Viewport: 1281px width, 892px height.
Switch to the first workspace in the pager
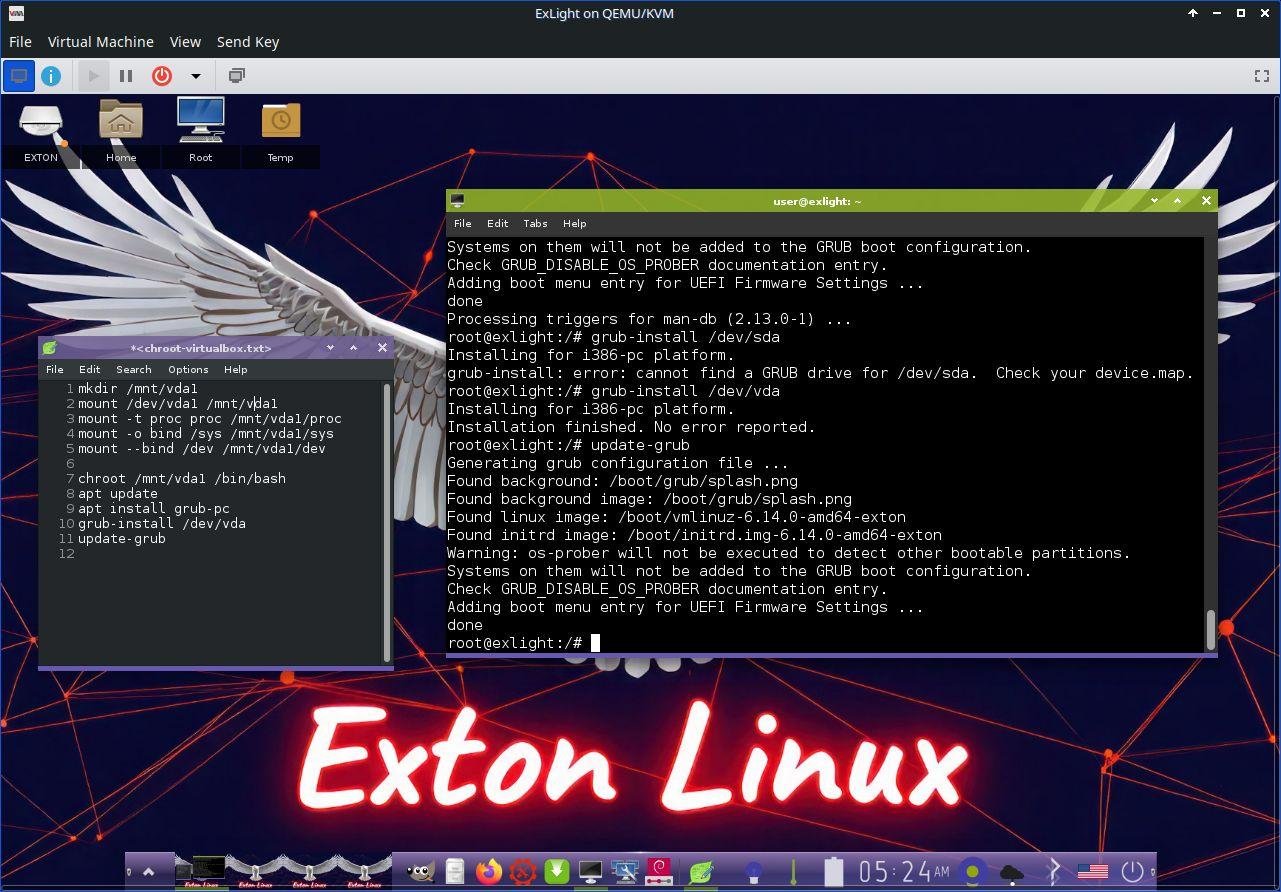(x=201, y=872)
